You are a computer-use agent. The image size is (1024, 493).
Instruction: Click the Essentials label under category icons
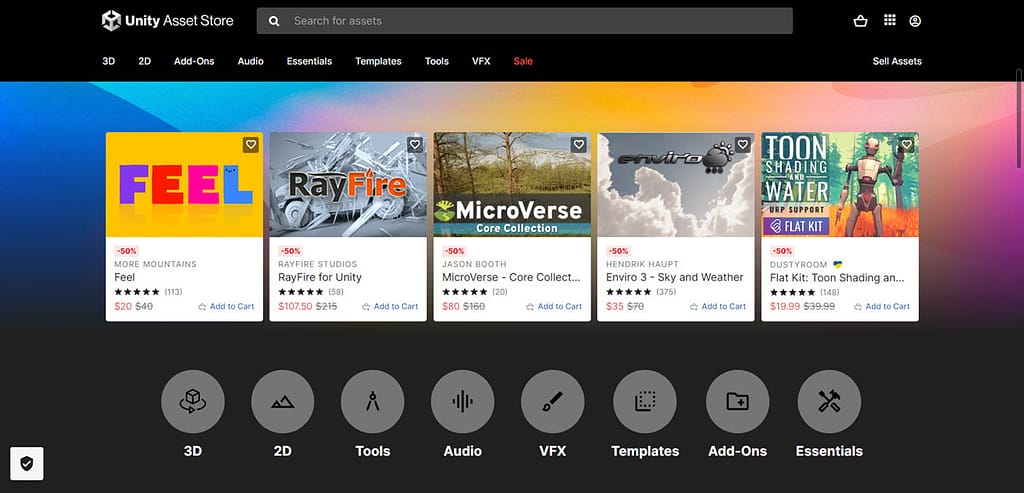pos(829,451)
